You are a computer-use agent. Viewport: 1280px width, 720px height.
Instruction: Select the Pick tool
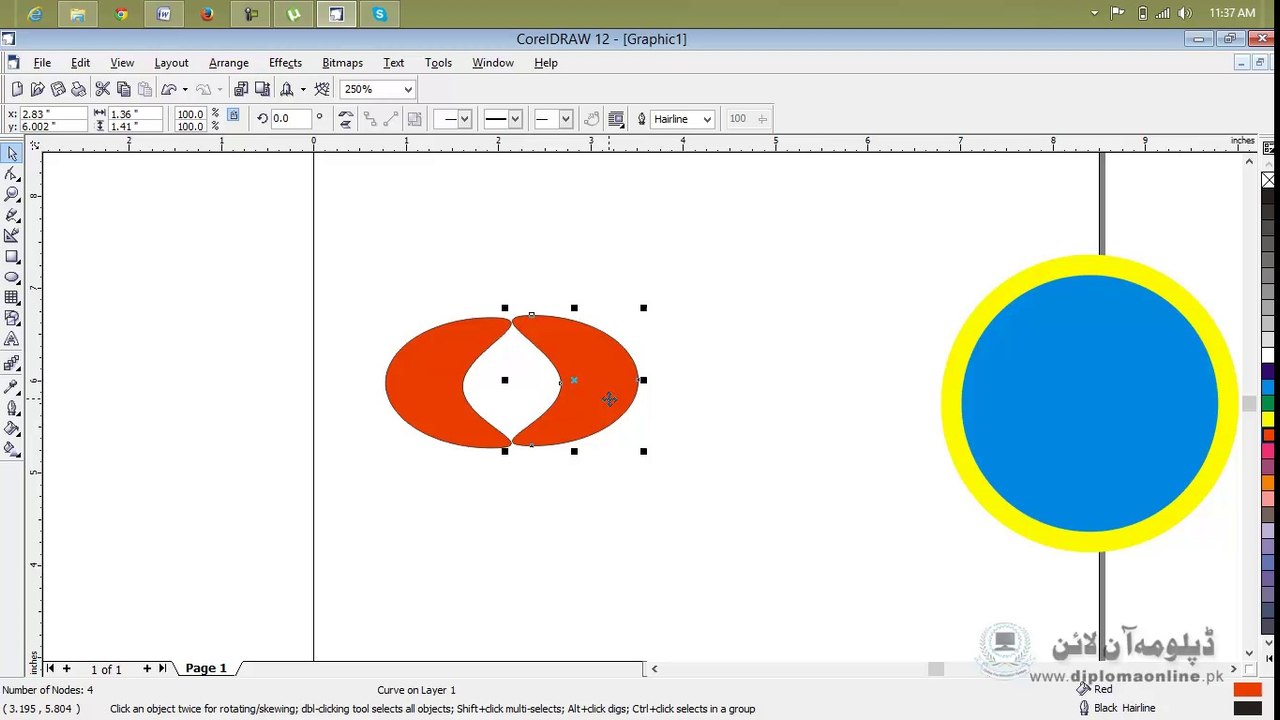[12, 153]
